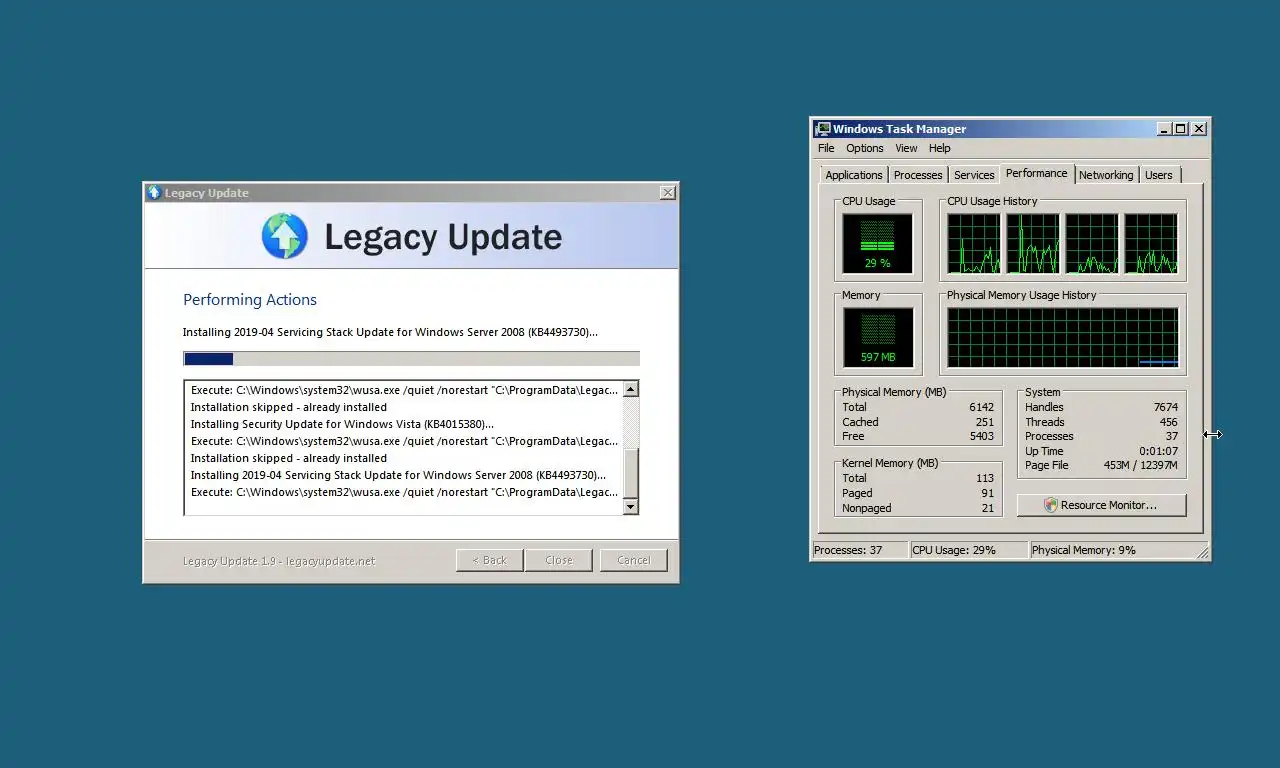This screenshot has width=1280, height=768.
Task: Click the Back button in Legacy Update
Action: (489, 560)
